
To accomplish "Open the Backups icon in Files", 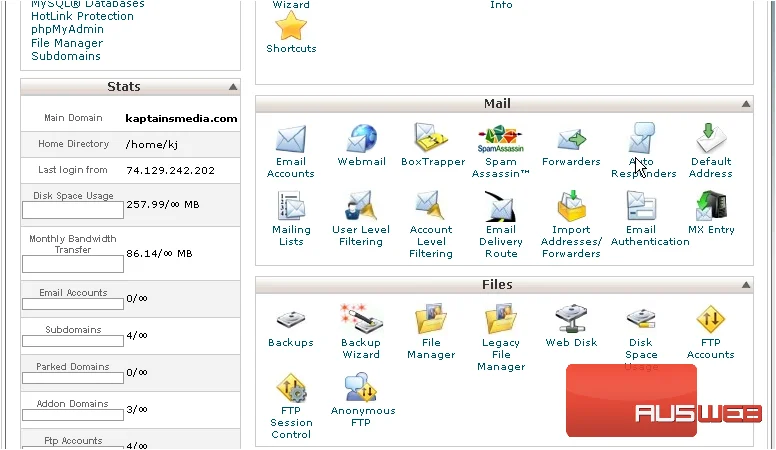I will coord(291,320).
